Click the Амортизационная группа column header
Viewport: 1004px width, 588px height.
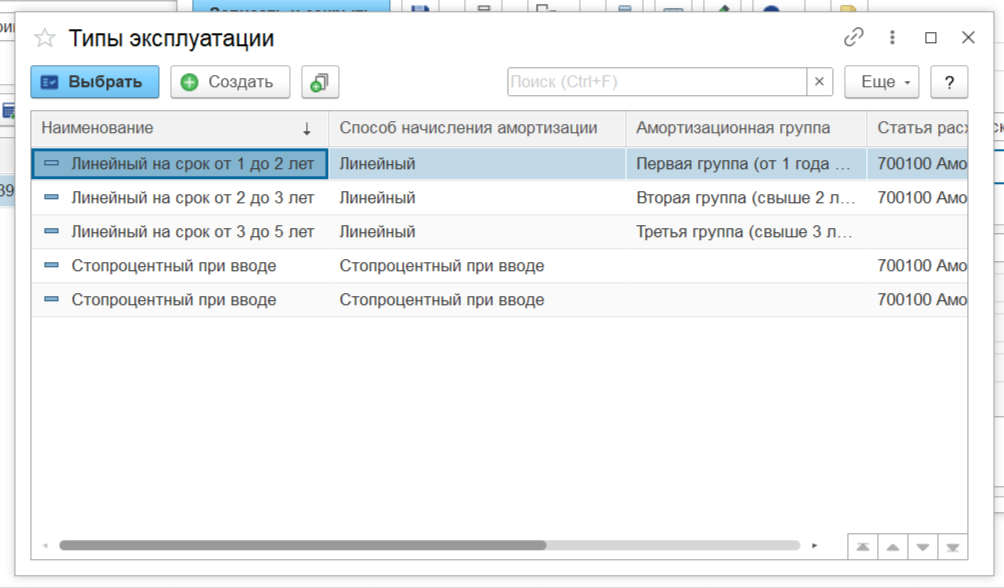[x=745, y=128]
